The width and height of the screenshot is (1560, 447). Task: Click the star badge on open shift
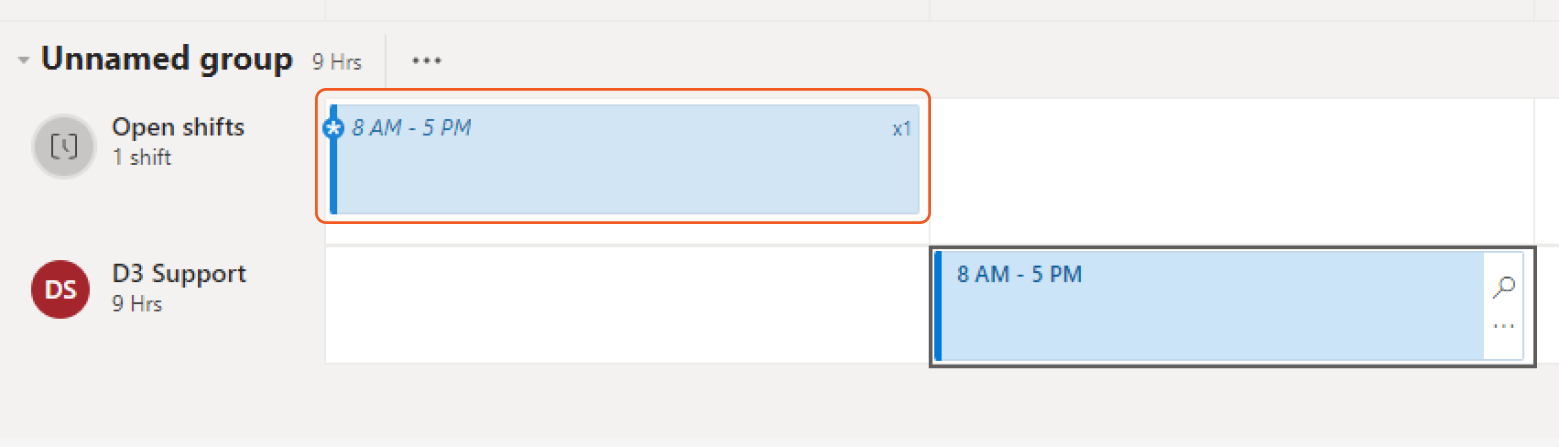click(x=334, y=128)
